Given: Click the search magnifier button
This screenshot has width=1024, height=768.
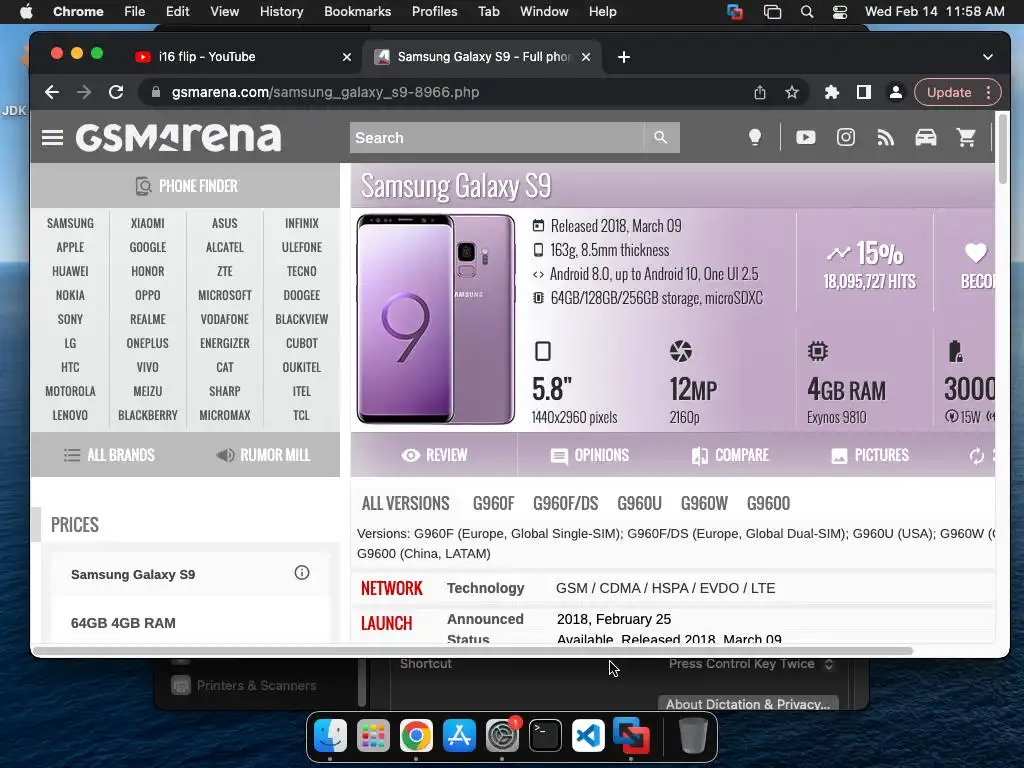Looking at the screenshot, I should 661,138.
